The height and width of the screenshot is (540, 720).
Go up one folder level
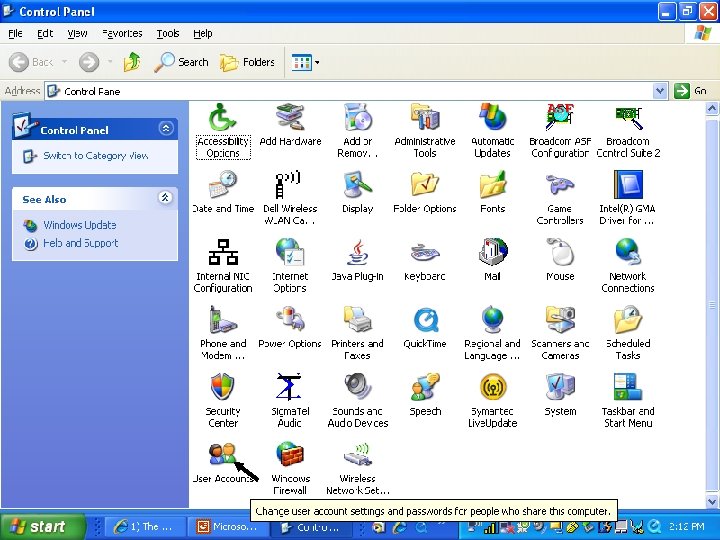click(132, 62)
